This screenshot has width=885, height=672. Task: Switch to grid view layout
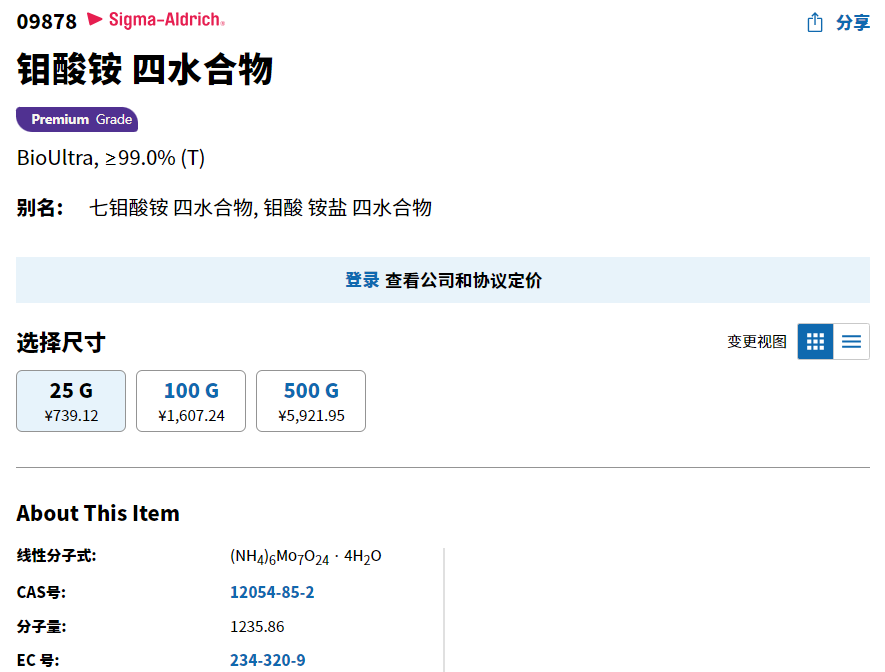tap(815, 342)
